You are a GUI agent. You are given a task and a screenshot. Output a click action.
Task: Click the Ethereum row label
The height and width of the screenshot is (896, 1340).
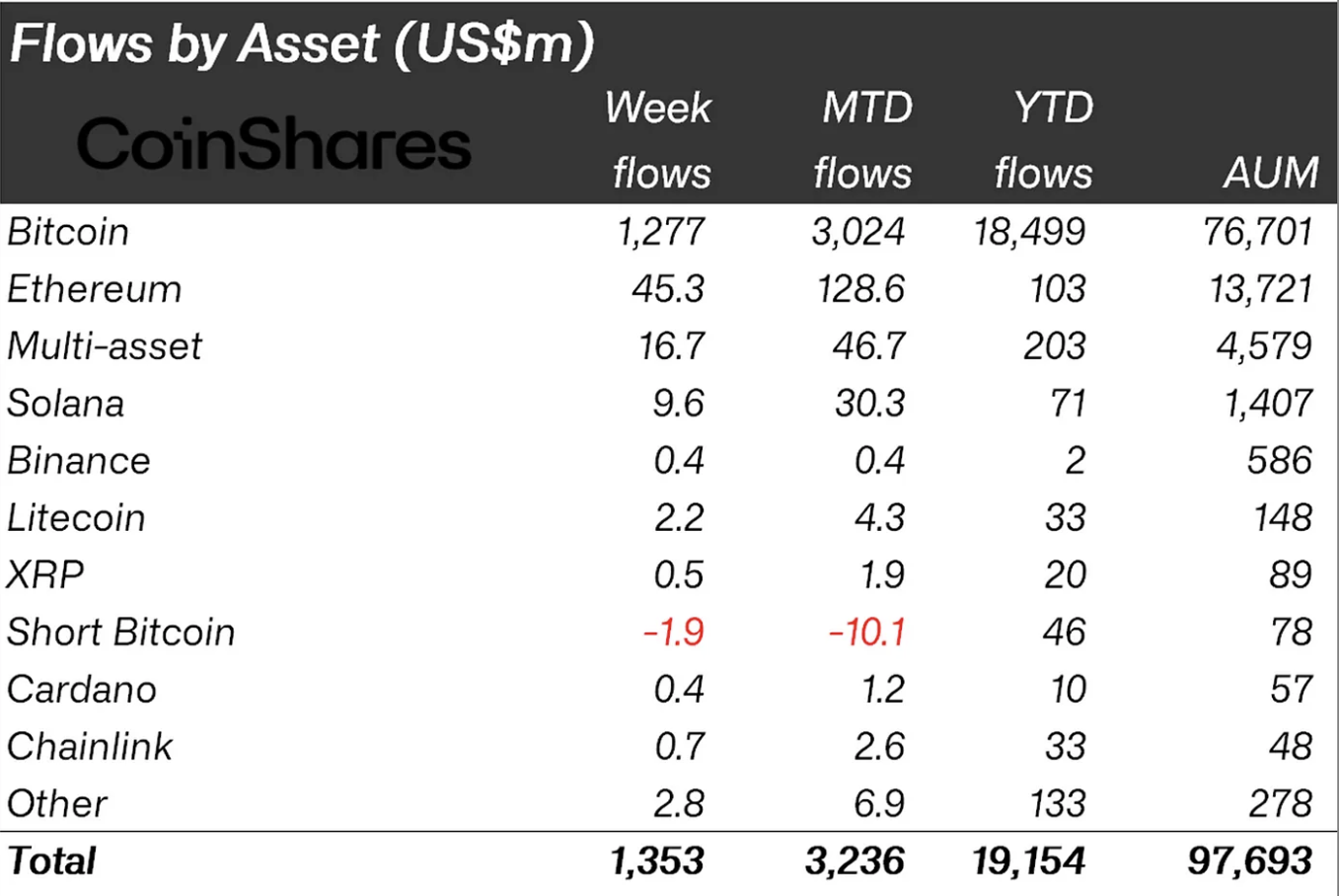[95, 289]
